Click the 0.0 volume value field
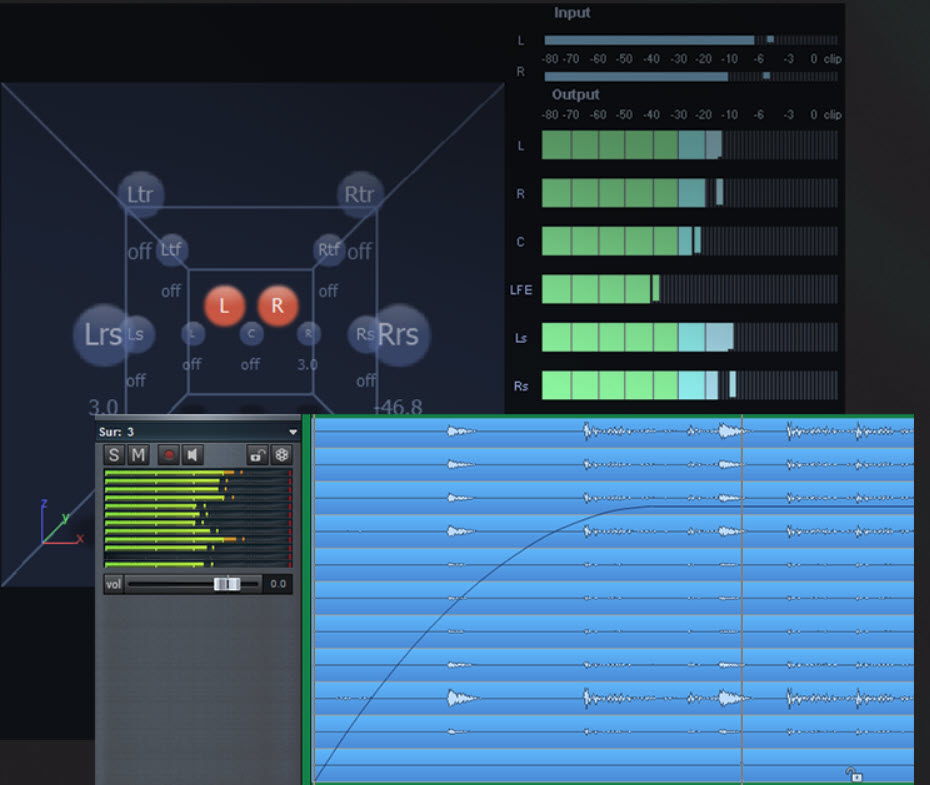Image resolution: width=930 pixels, height=785 pixels. coord(278,583)
